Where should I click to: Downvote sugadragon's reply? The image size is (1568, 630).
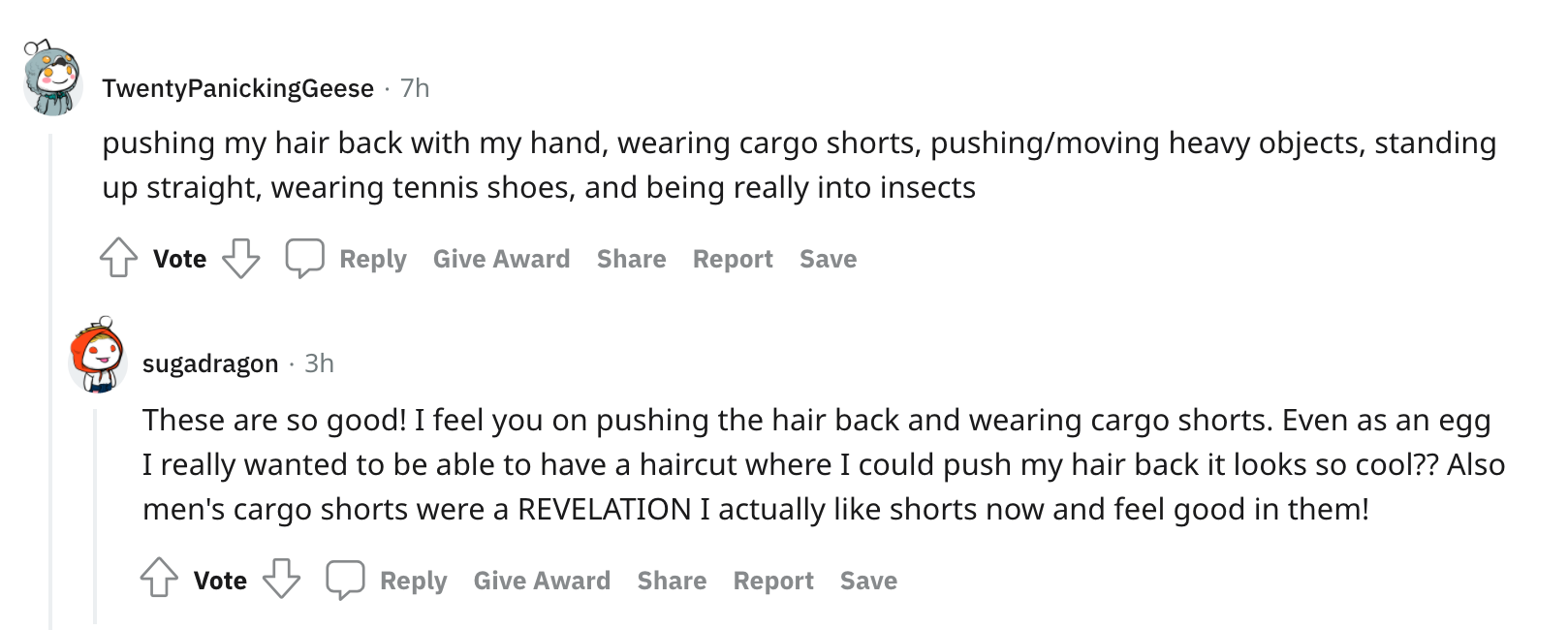(x=282, y=579)
